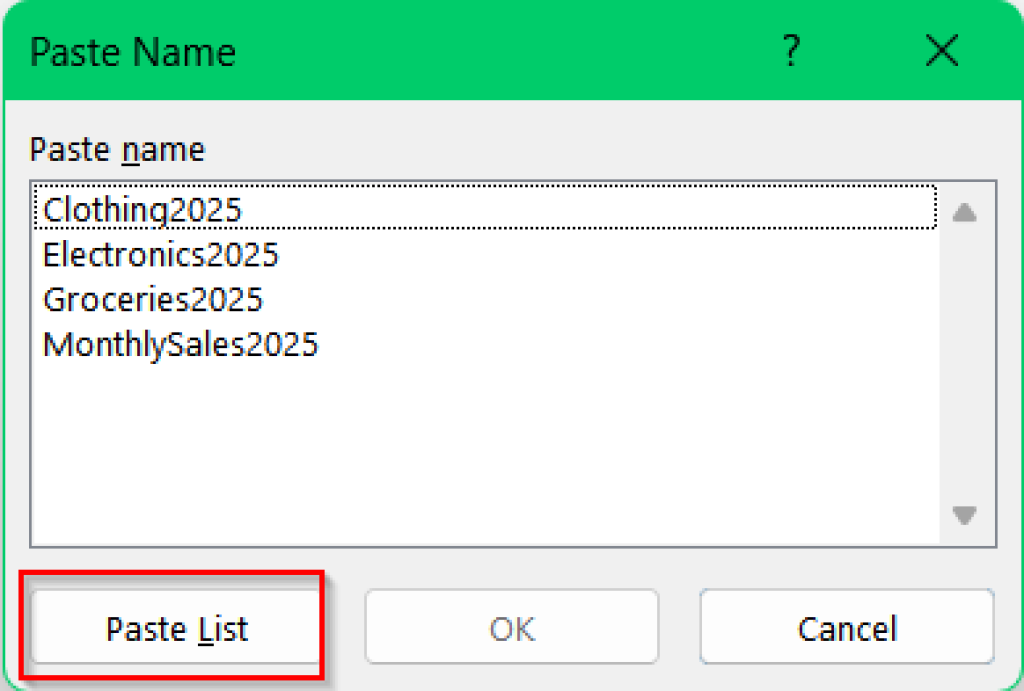The width and height of the screenshot is (1024, 691).
Task: Click the Paste List button
Action: click(177, 628)
